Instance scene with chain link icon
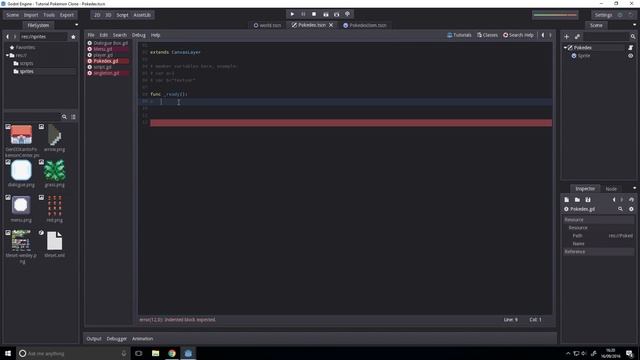This screenshot has height=360, width=640. [577, 37]
